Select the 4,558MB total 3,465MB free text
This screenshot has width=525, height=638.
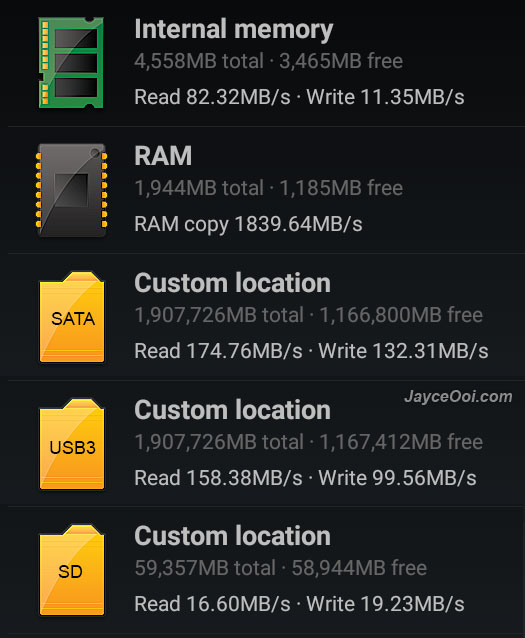point(269,61)
